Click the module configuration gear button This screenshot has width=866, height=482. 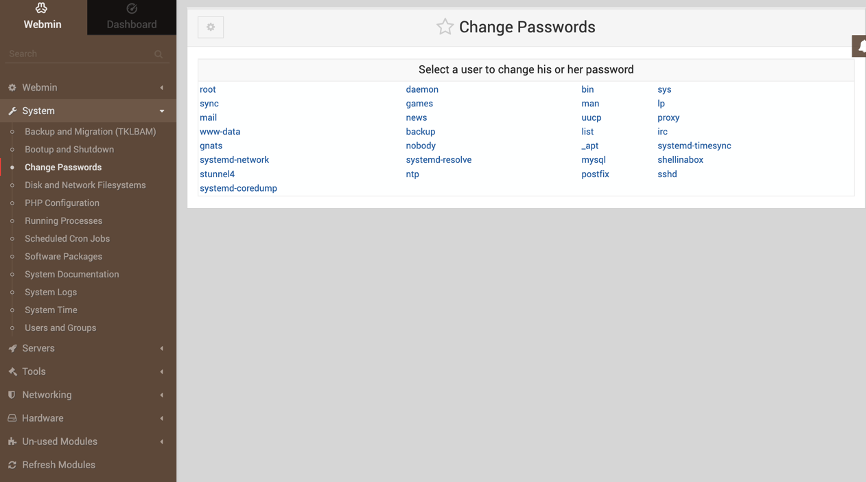coord(210,27)
